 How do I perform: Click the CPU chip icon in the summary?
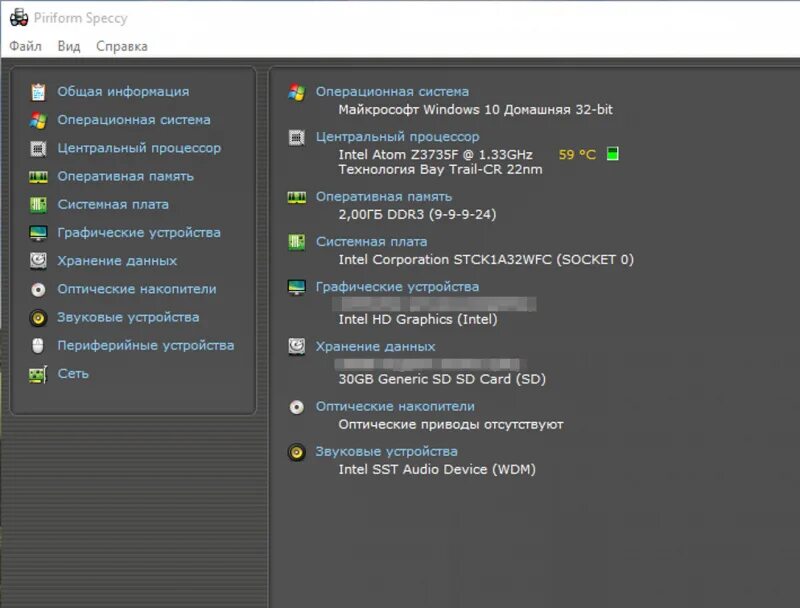(x=296, y=138)
